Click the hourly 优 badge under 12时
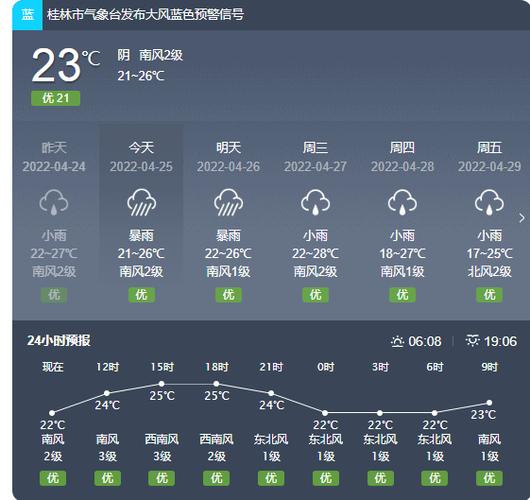The height and width of the screenshot is (500, 530). click(x=107, y=478)
